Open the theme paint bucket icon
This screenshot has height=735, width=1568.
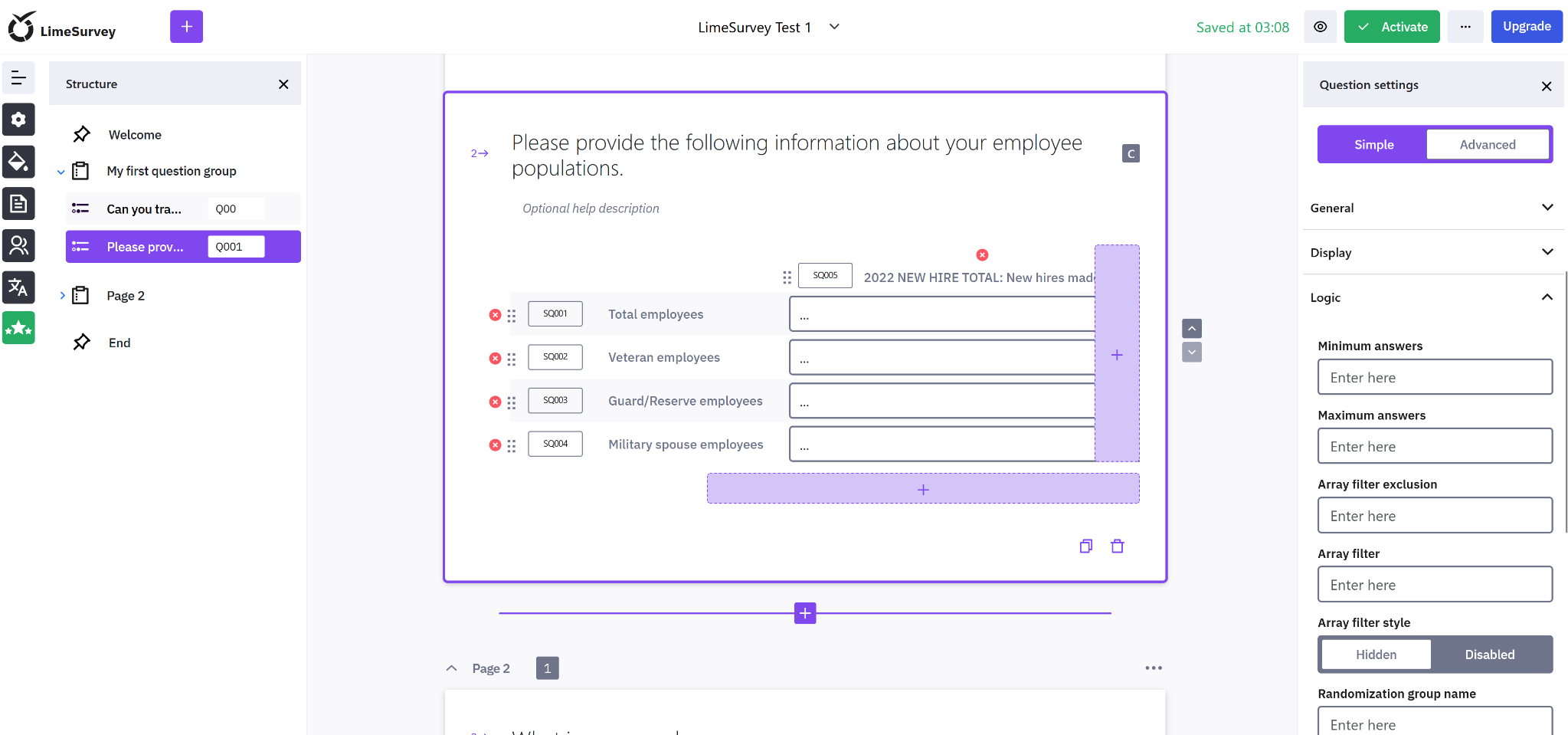(x=18, y=162)
